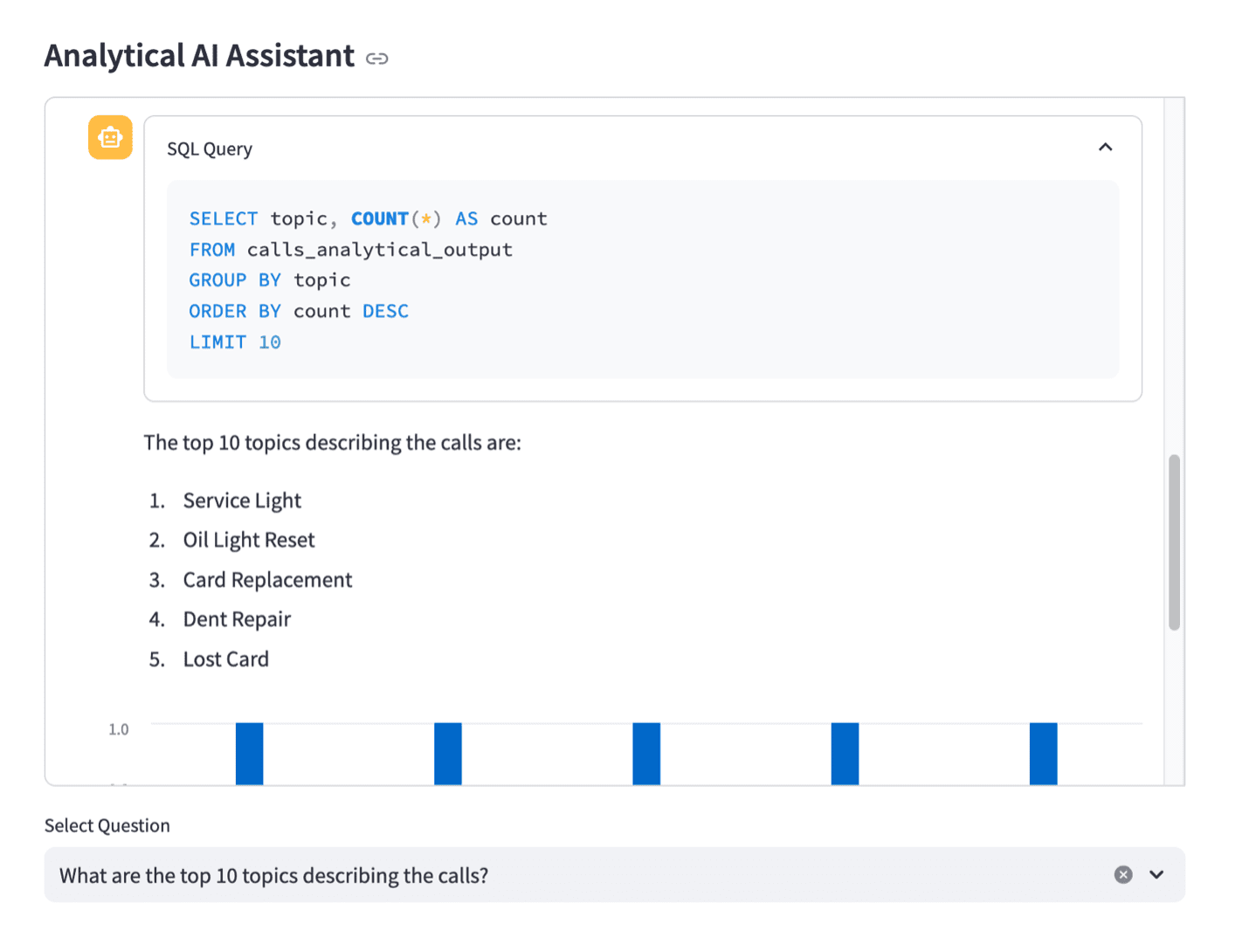Click the fifth blue chart bar

(1043, 754)
